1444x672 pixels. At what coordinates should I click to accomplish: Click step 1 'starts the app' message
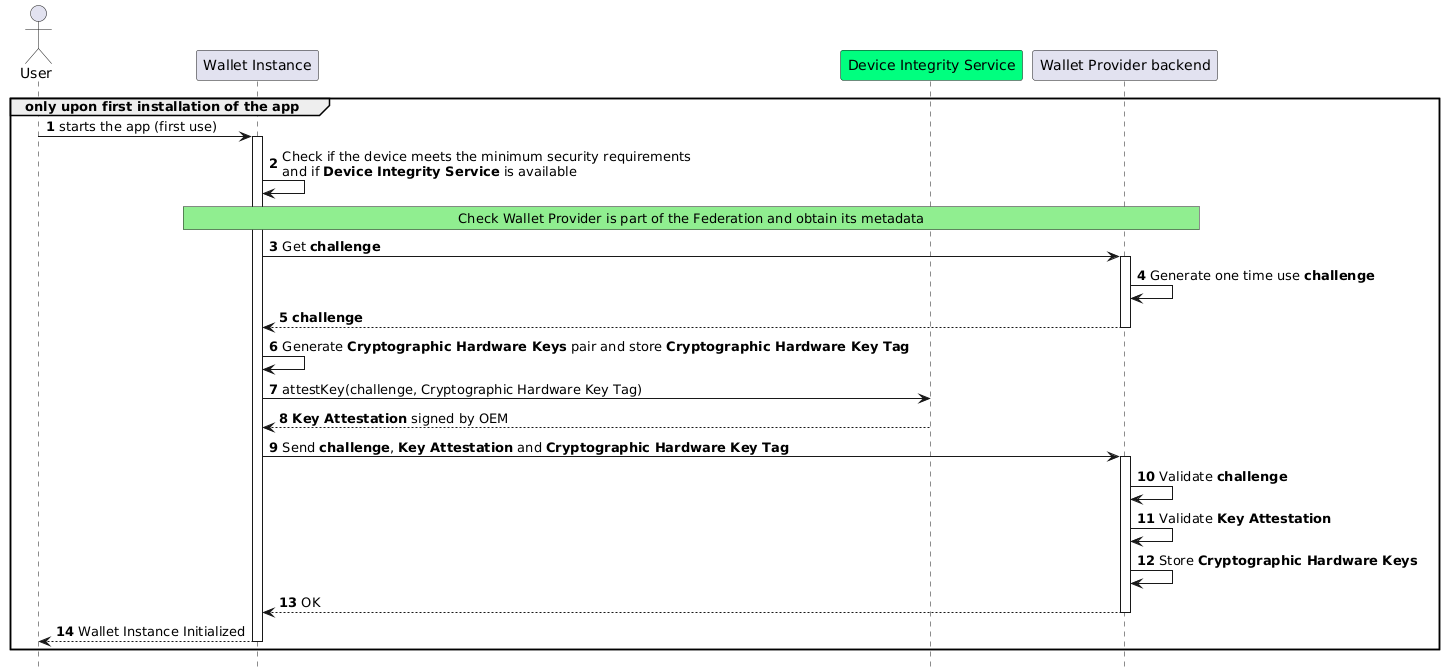pos(138,127)
